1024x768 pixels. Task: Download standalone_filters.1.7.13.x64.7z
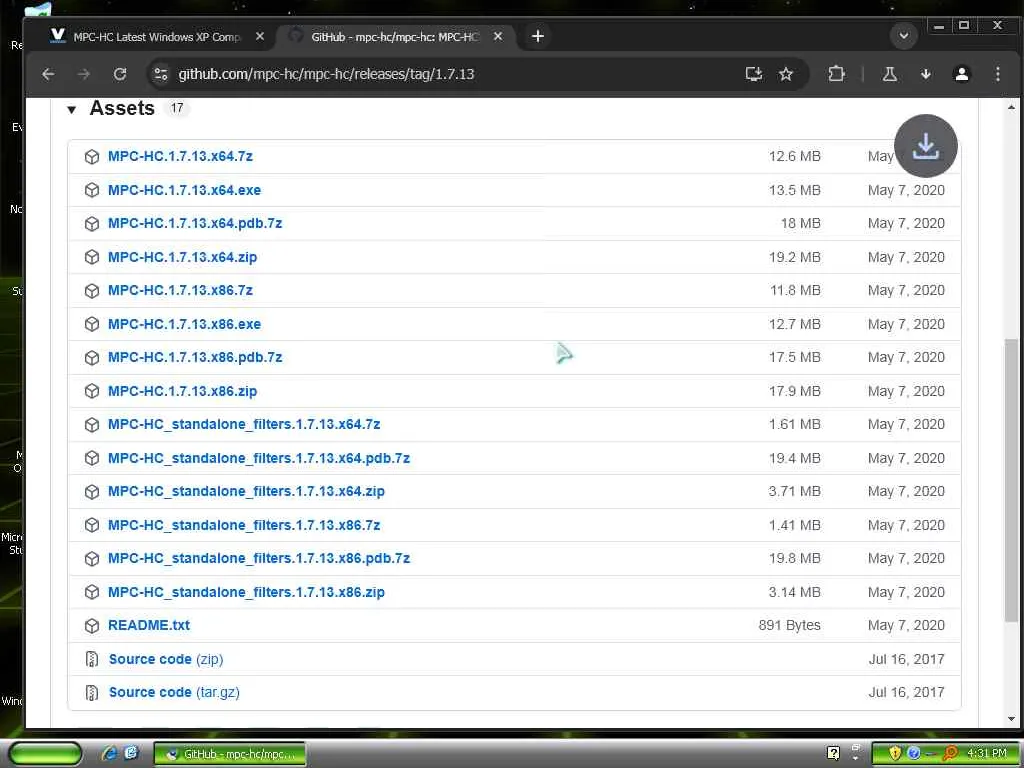point(244,424)
